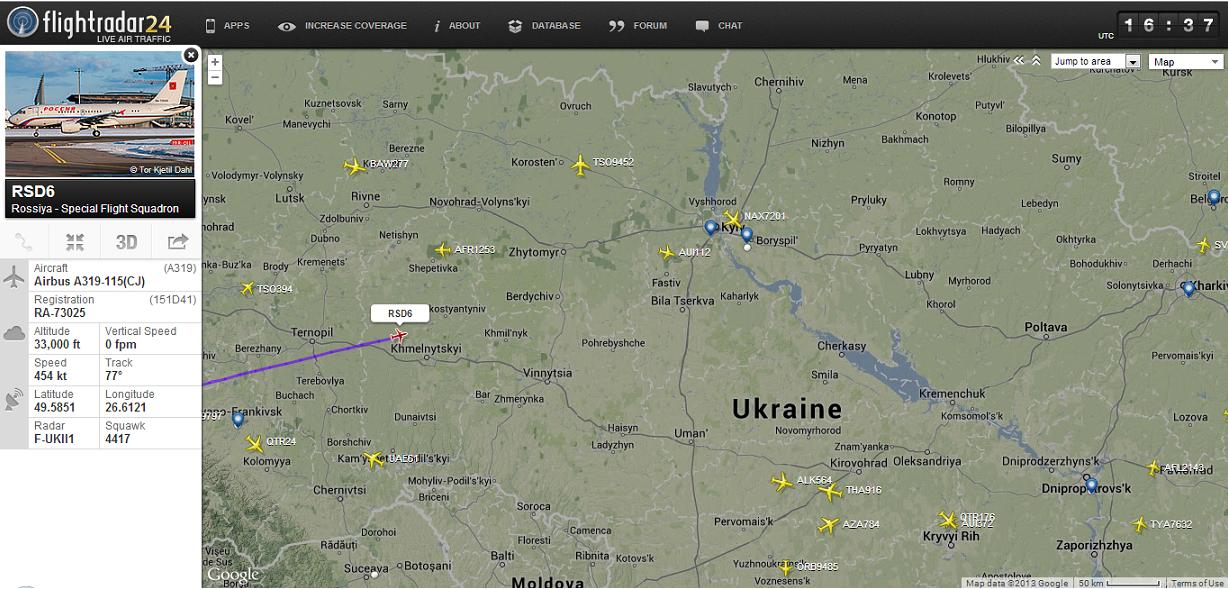The height and width of the screenshot is (589, 1228).
Task: Select the BAW277 aircraft icon
Action: pos(354,166)
